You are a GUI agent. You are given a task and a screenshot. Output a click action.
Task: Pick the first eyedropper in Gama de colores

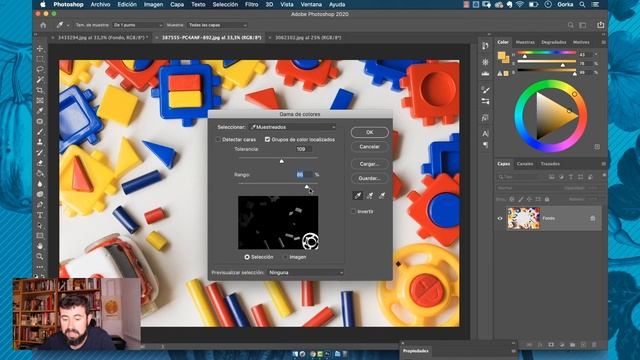(358, 196)
